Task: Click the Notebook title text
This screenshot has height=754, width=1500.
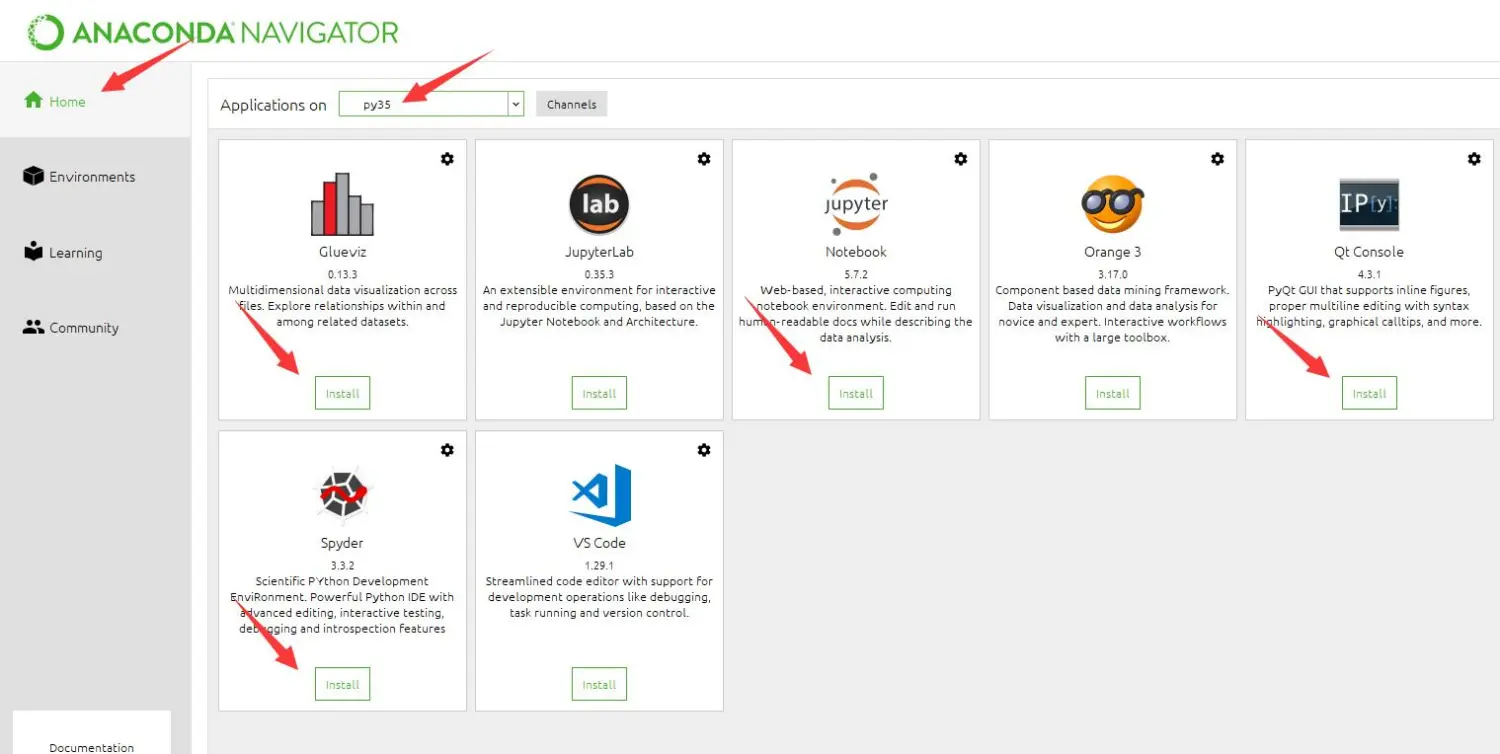Action: (x=856, y=252)
